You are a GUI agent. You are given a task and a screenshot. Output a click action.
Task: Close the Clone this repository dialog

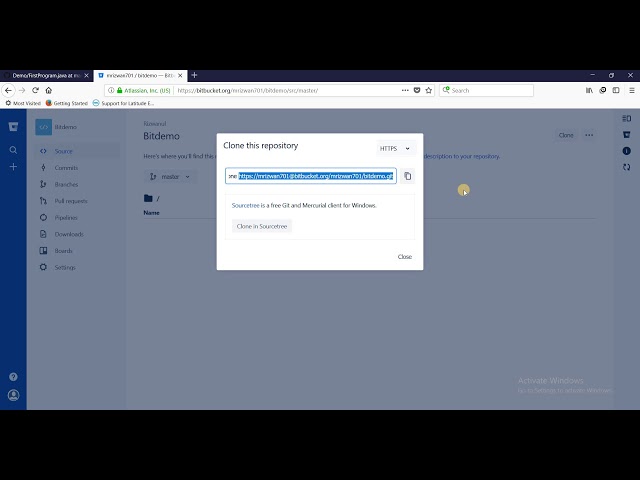coord(404,257)
